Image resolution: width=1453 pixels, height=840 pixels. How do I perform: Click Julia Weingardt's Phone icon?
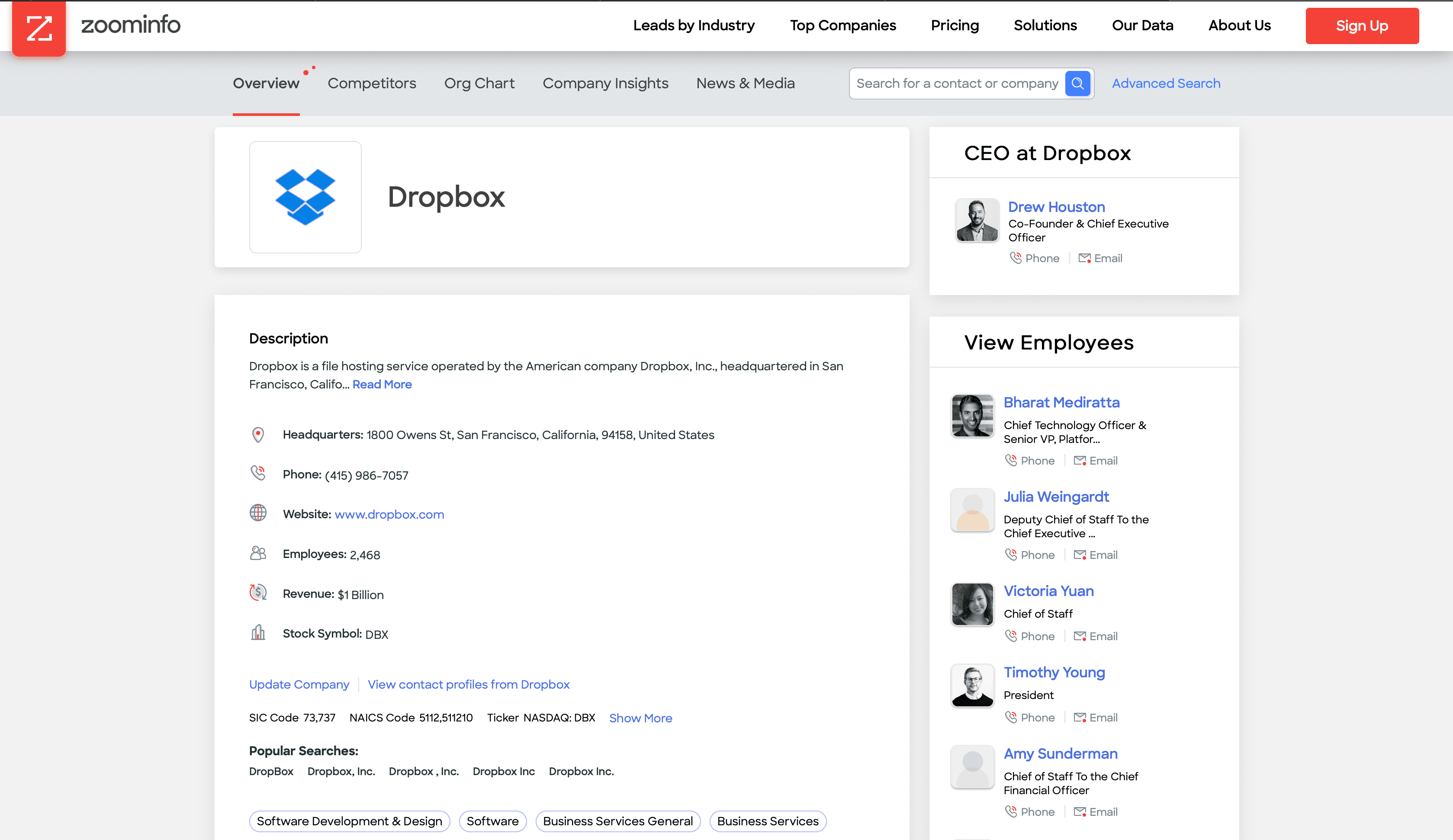pyautogui.click(x=1011, y=555)
